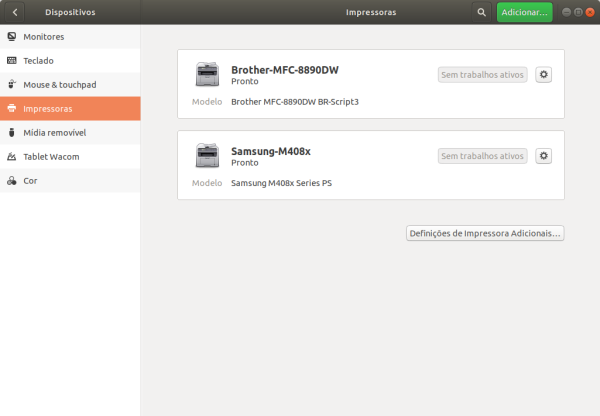Open the search magnifier icon
The height and width of the screenshot is (416, 600).
[481, 12]
